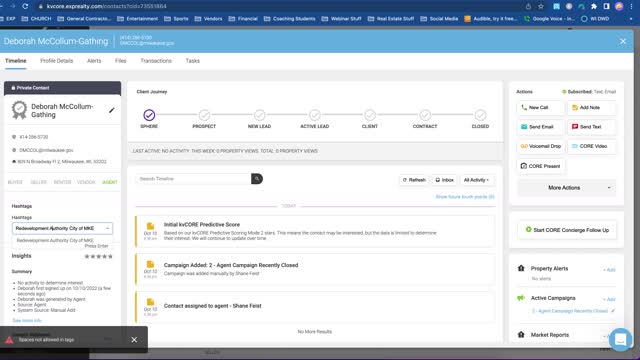Viewport: 640px width, 360px height.
Task: Open the Transactions tab
Action: [156, 61]
